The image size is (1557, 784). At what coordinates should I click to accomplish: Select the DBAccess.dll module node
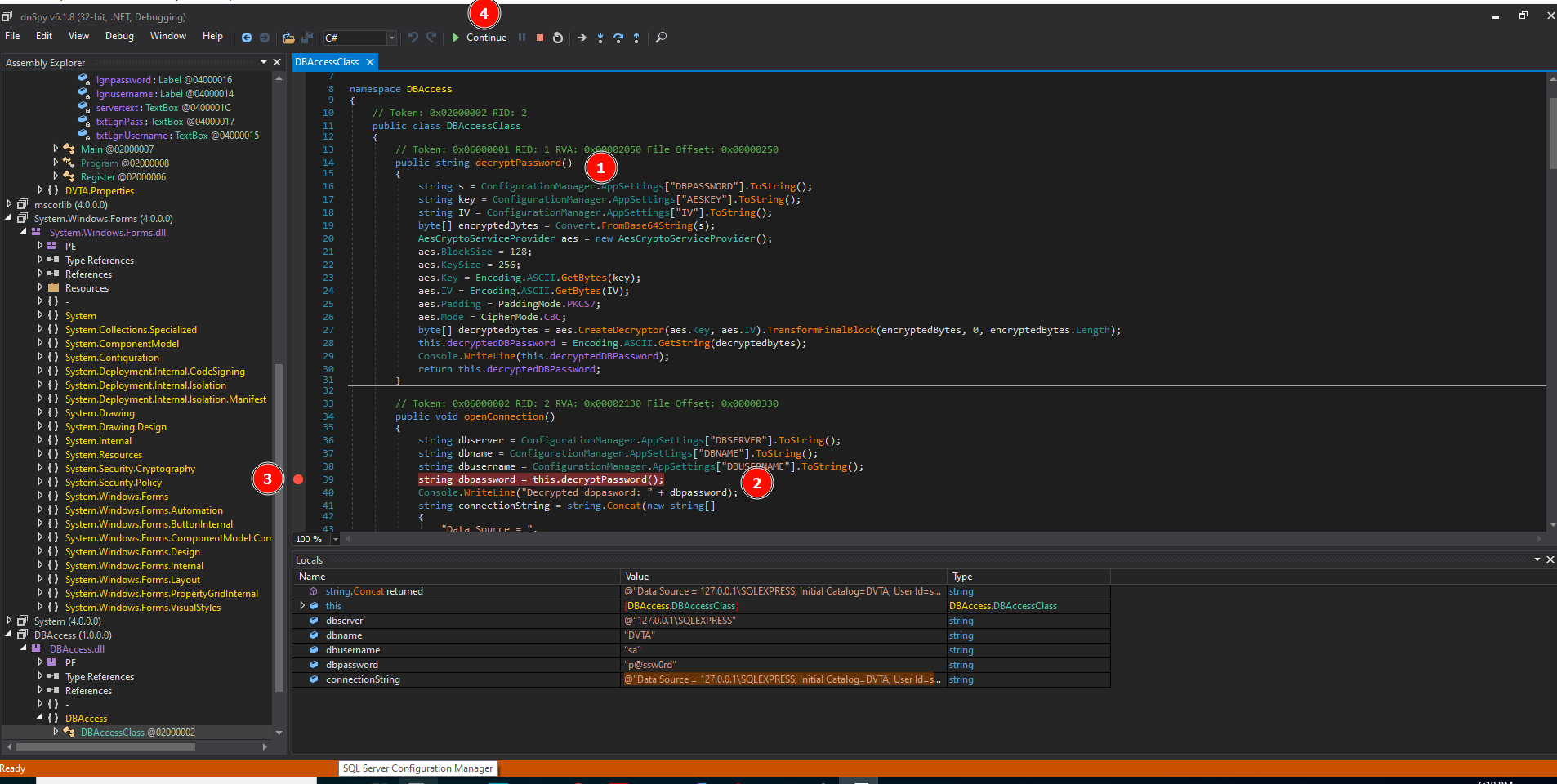point(77,649)
